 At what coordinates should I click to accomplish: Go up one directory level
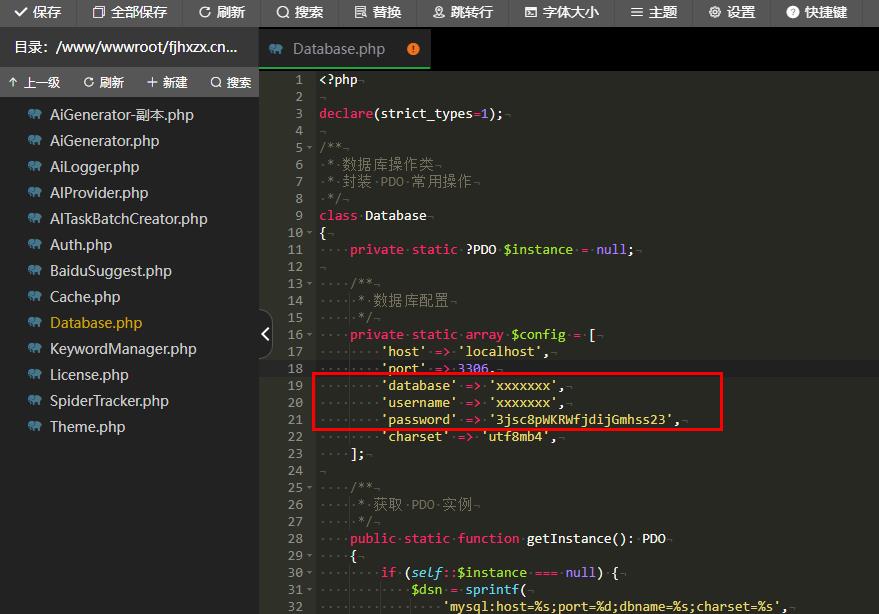[x=33, y=83]
